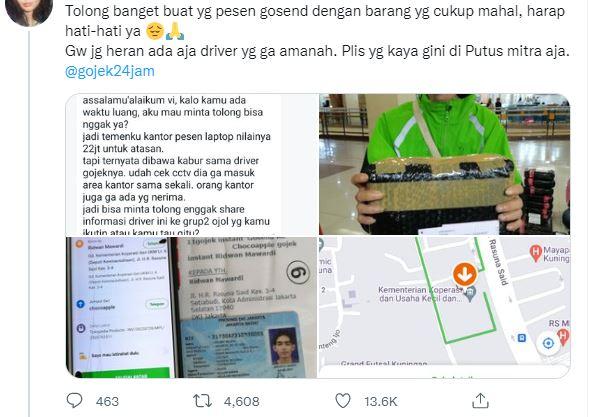Click the blue locate-me target icon
The height and width of the screenshot is (417, 589).
click(548, 343)
